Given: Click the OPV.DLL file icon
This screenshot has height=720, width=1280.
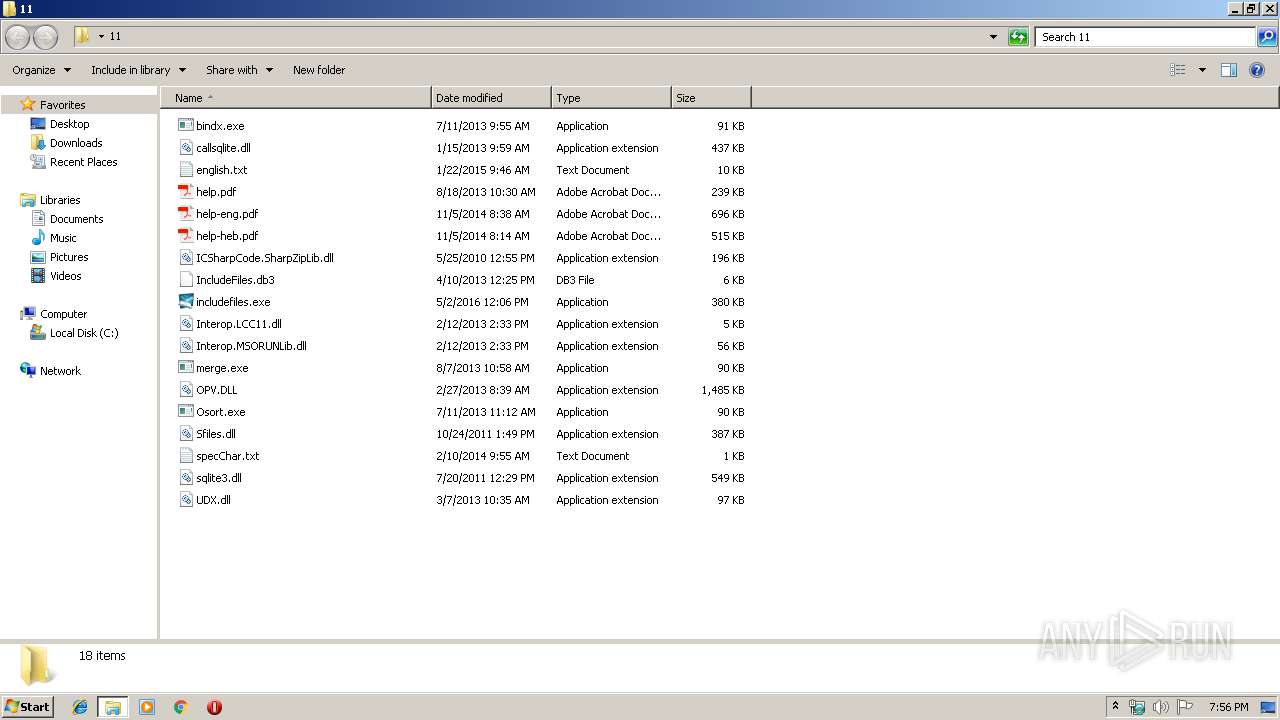Looking at the screenshot, I should [185, 390].
